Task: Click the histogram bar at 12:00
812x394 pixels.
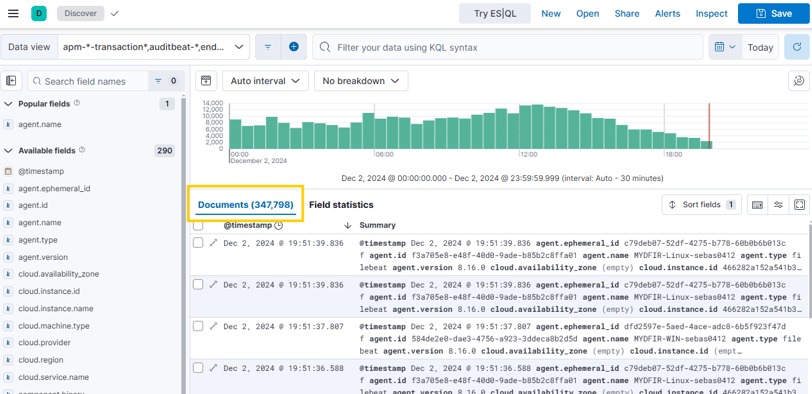Action: tap(526, 127)
